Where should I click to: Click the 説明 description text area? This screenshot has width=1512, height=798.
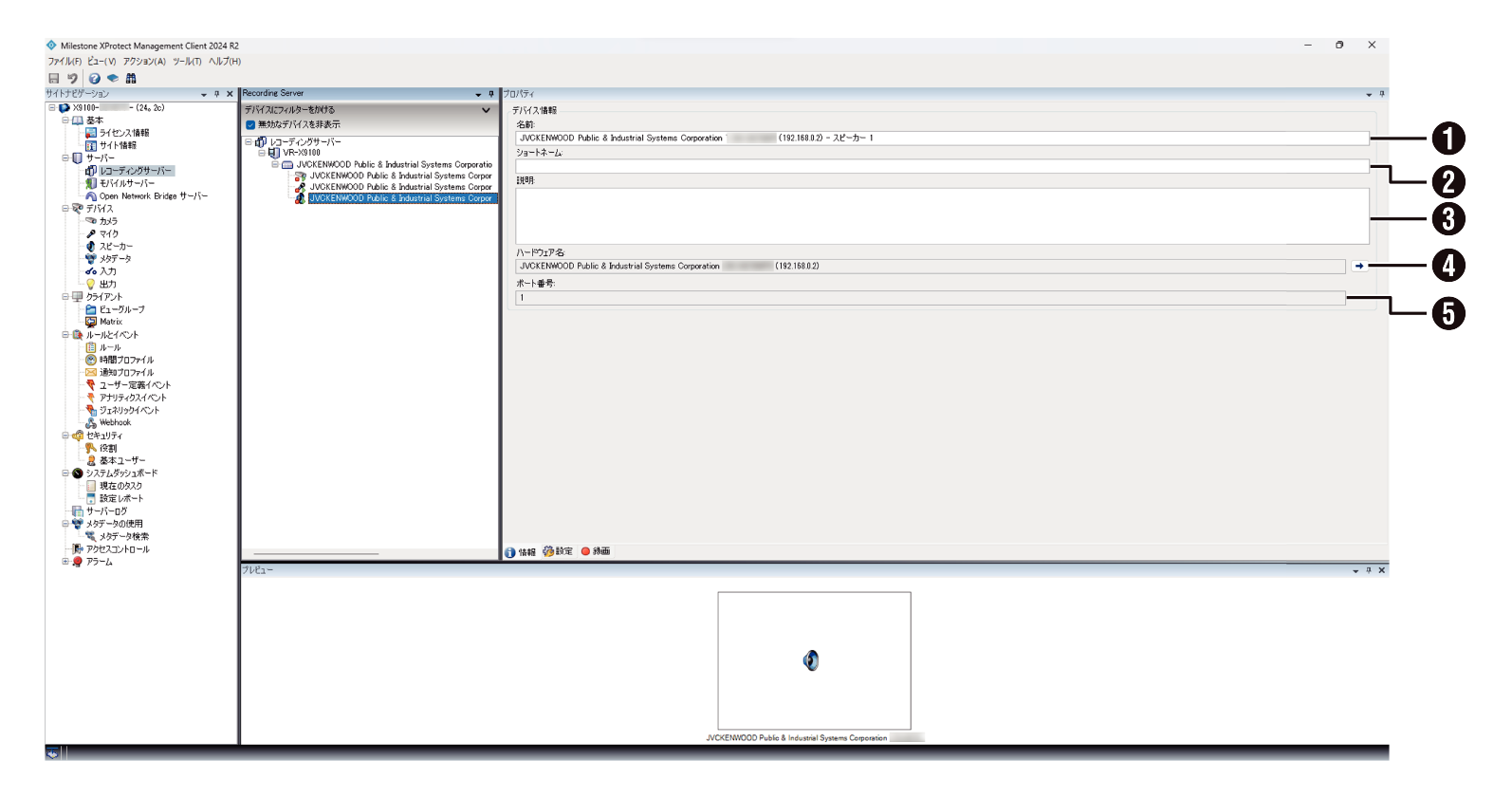click(941, 215)
